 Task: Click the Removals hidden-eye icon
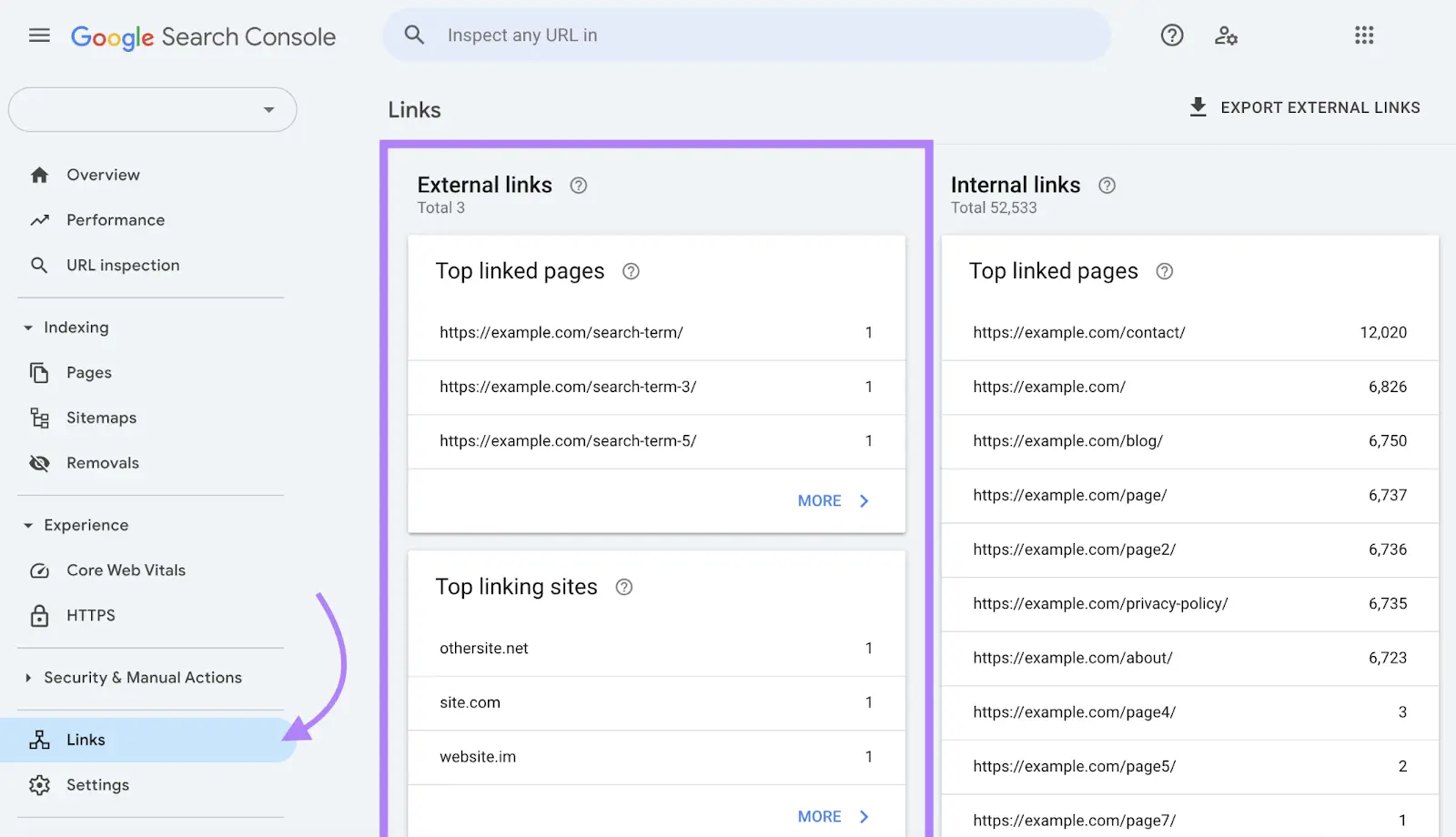pyautogui.click(x=39, y=463)
